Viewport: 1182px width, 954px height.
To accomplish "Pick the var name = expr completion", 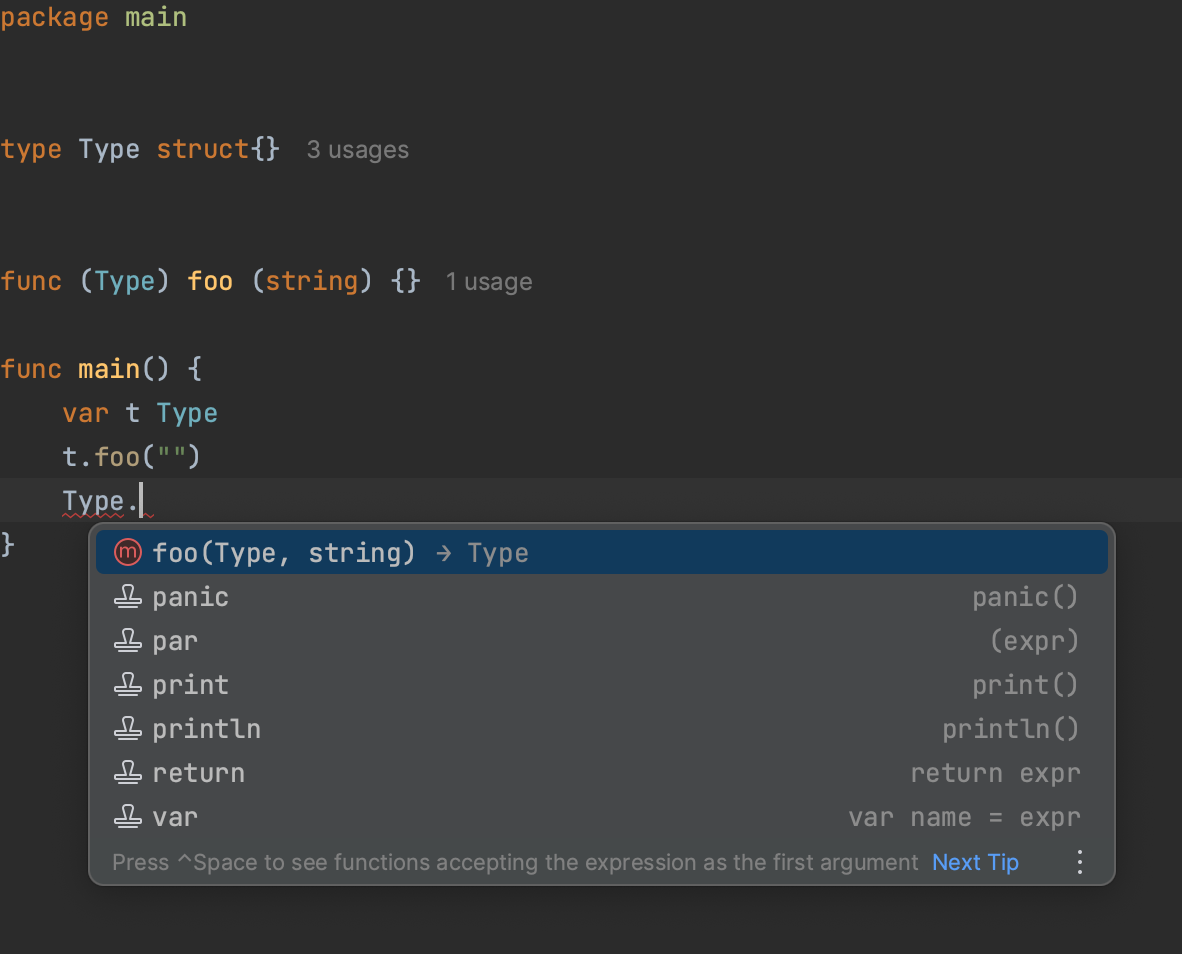I will click(176, 817).
